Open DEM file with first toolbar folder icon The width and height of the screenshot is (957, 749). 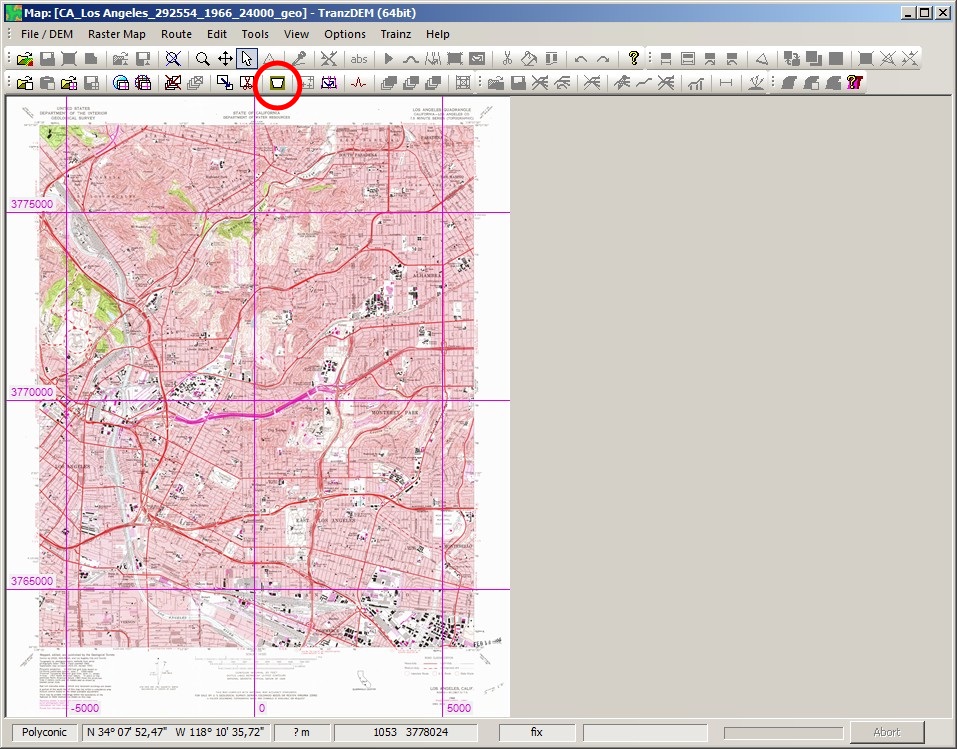[x=26, y=59]
